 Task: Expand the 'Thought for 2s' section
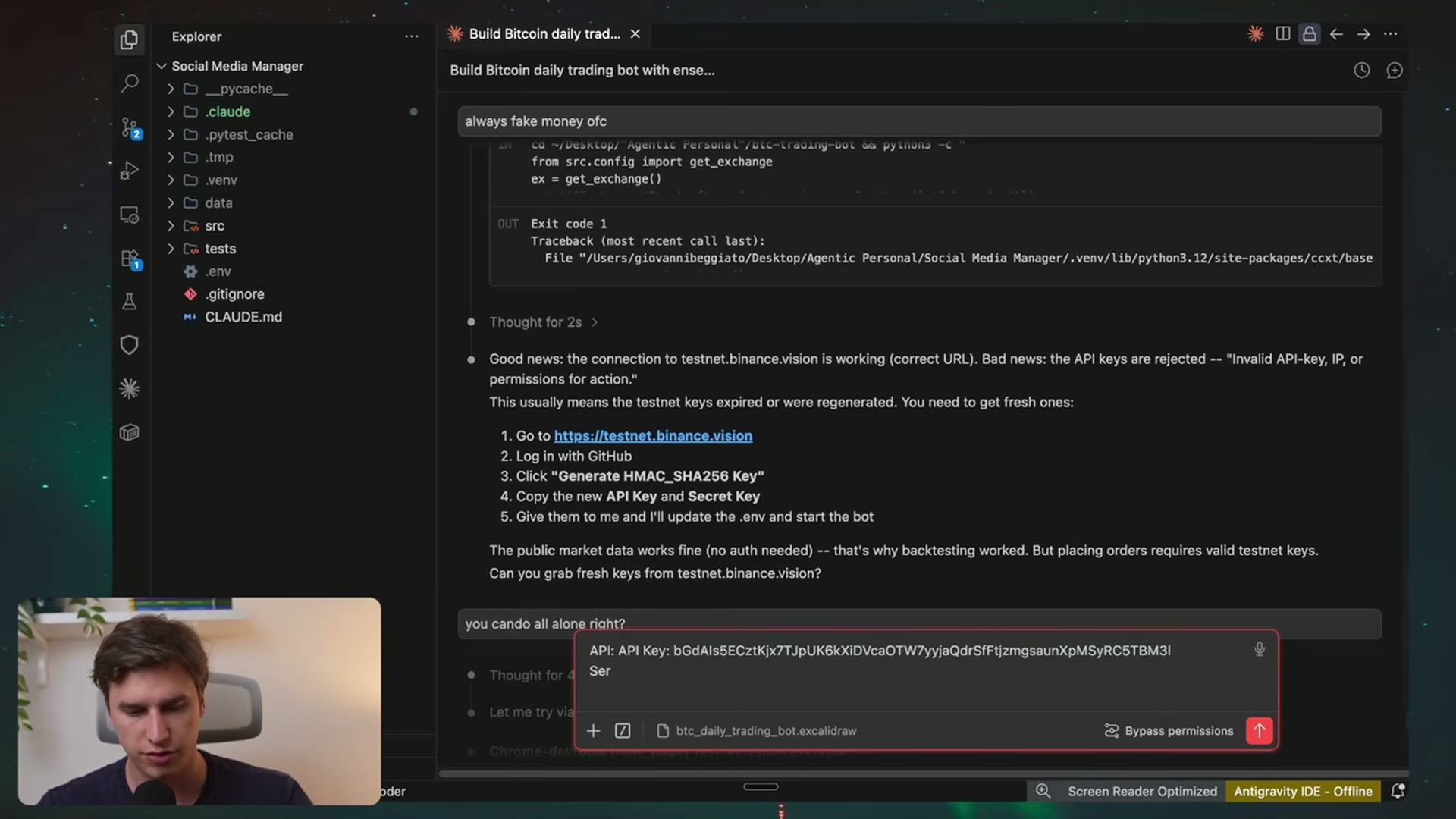click(x=543, y=322)
